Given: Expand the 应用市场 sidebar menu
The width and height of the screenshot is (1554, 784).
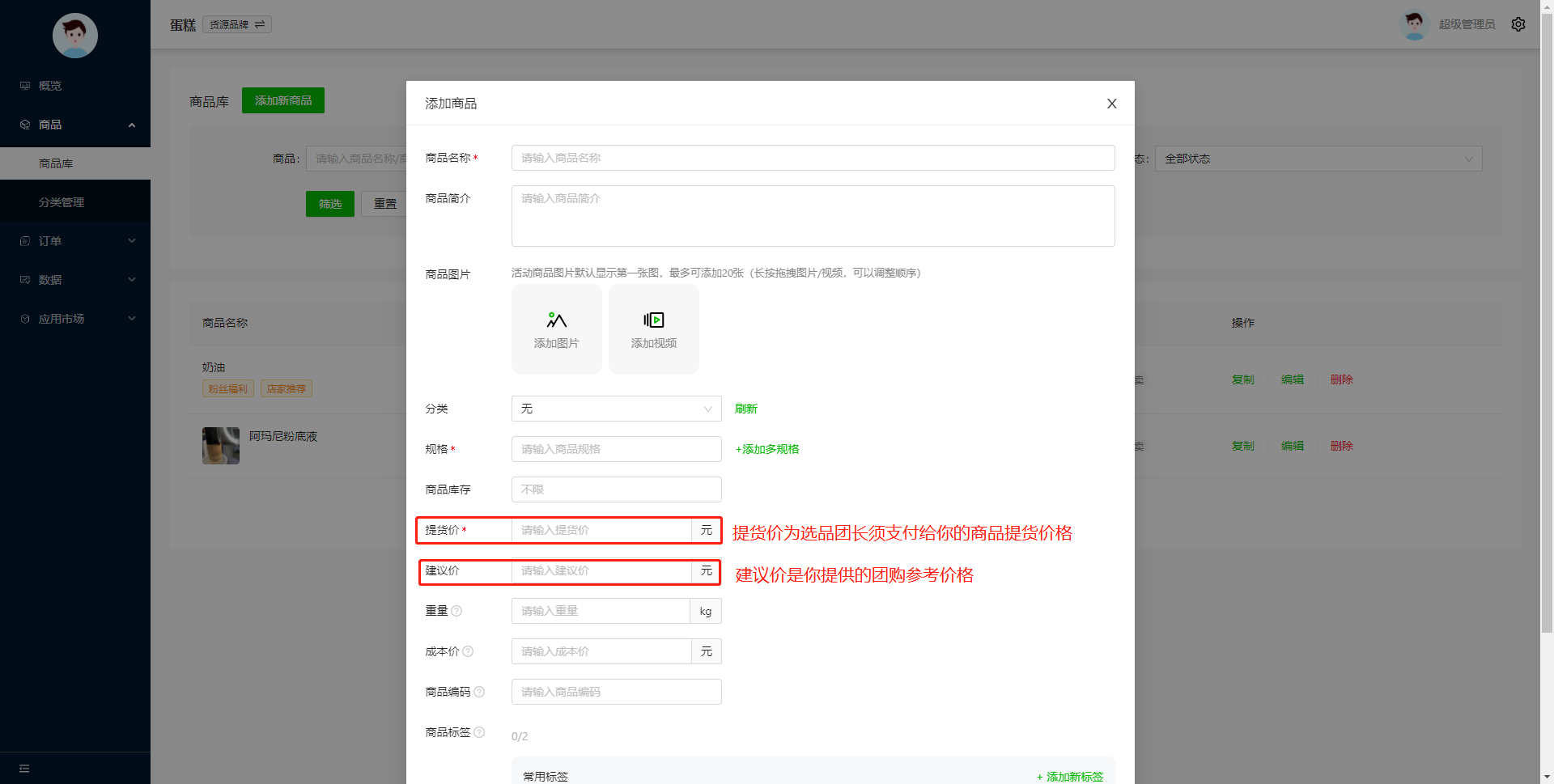Looking at the screenshot, I should (x=75, y=319).
